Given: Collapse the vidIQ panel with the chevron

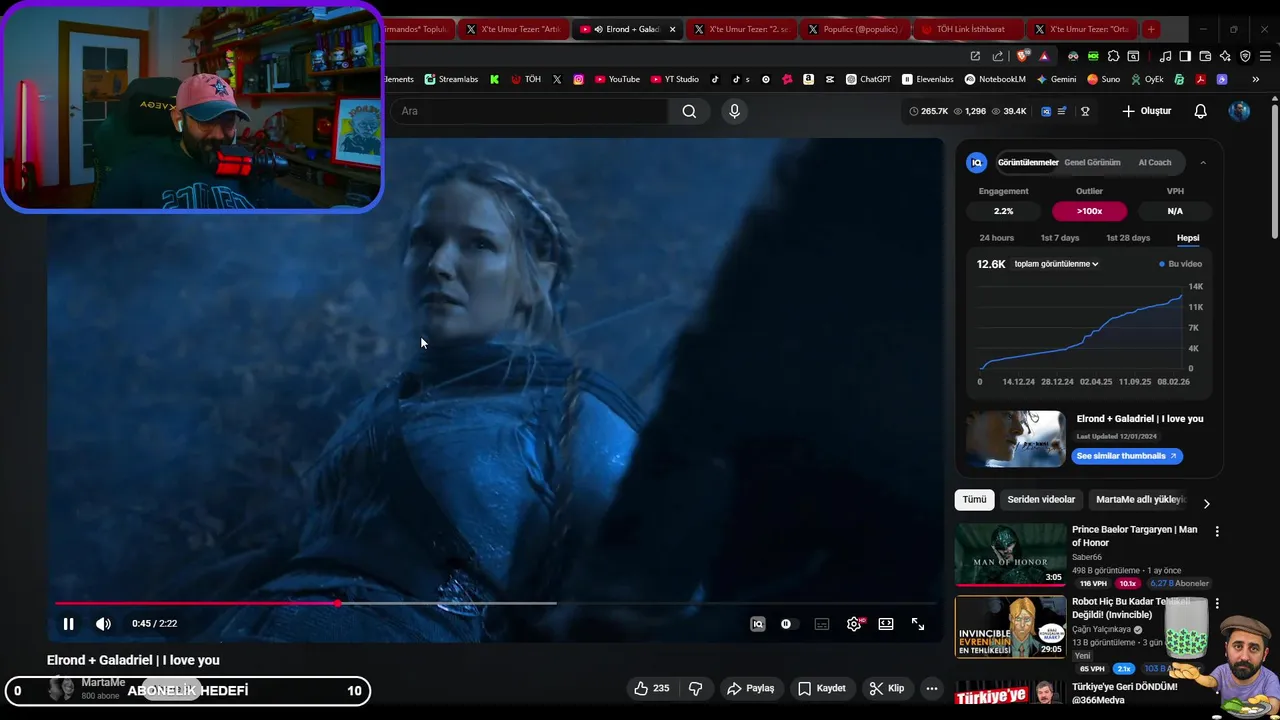Looking at the screenshot, I should [x=1203, y=162].
